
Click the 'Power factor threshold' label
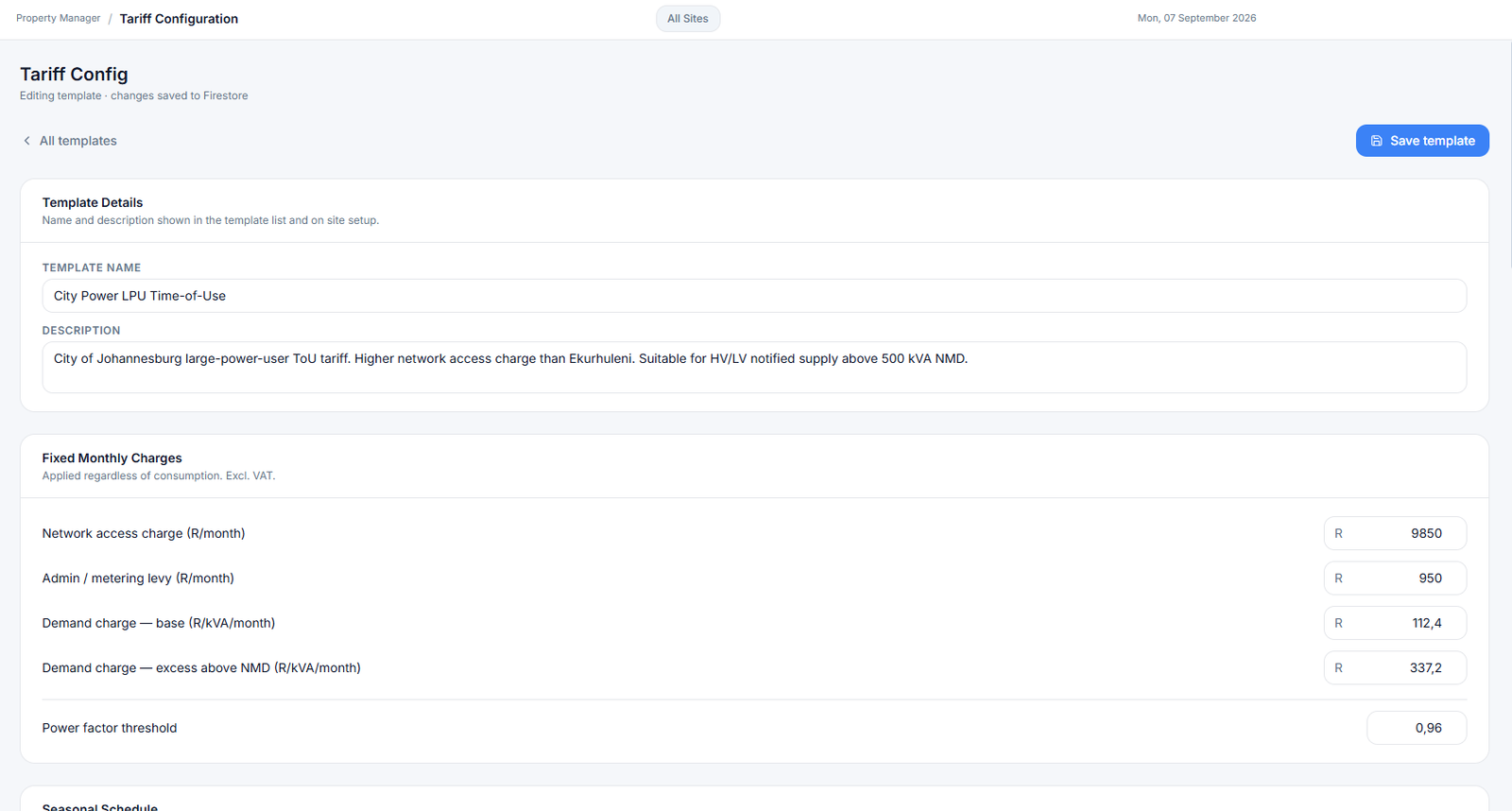pyautogui.click(x=110, y=728)
